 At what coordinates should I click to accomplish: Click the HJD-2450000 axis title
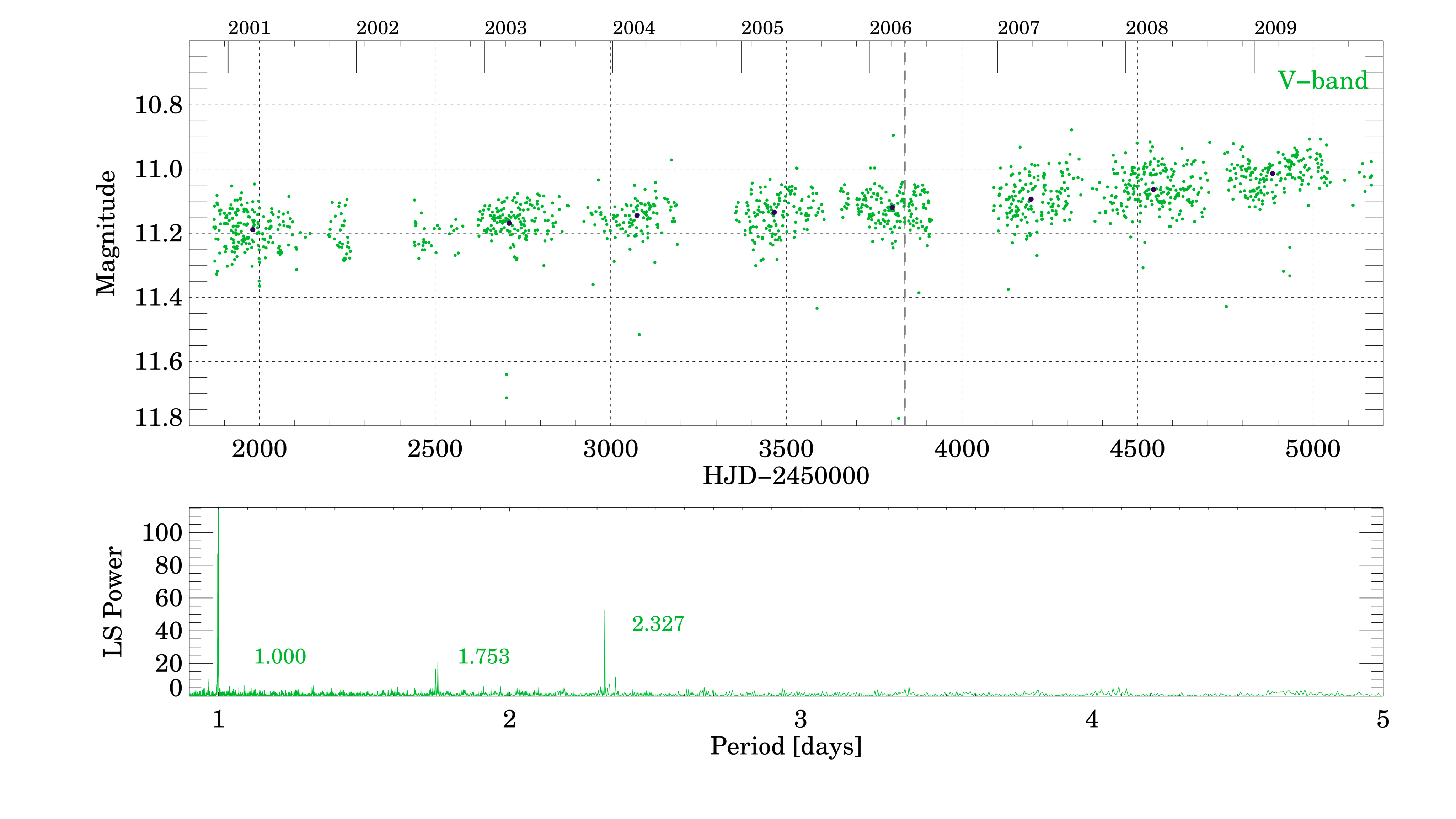[786, 476]
